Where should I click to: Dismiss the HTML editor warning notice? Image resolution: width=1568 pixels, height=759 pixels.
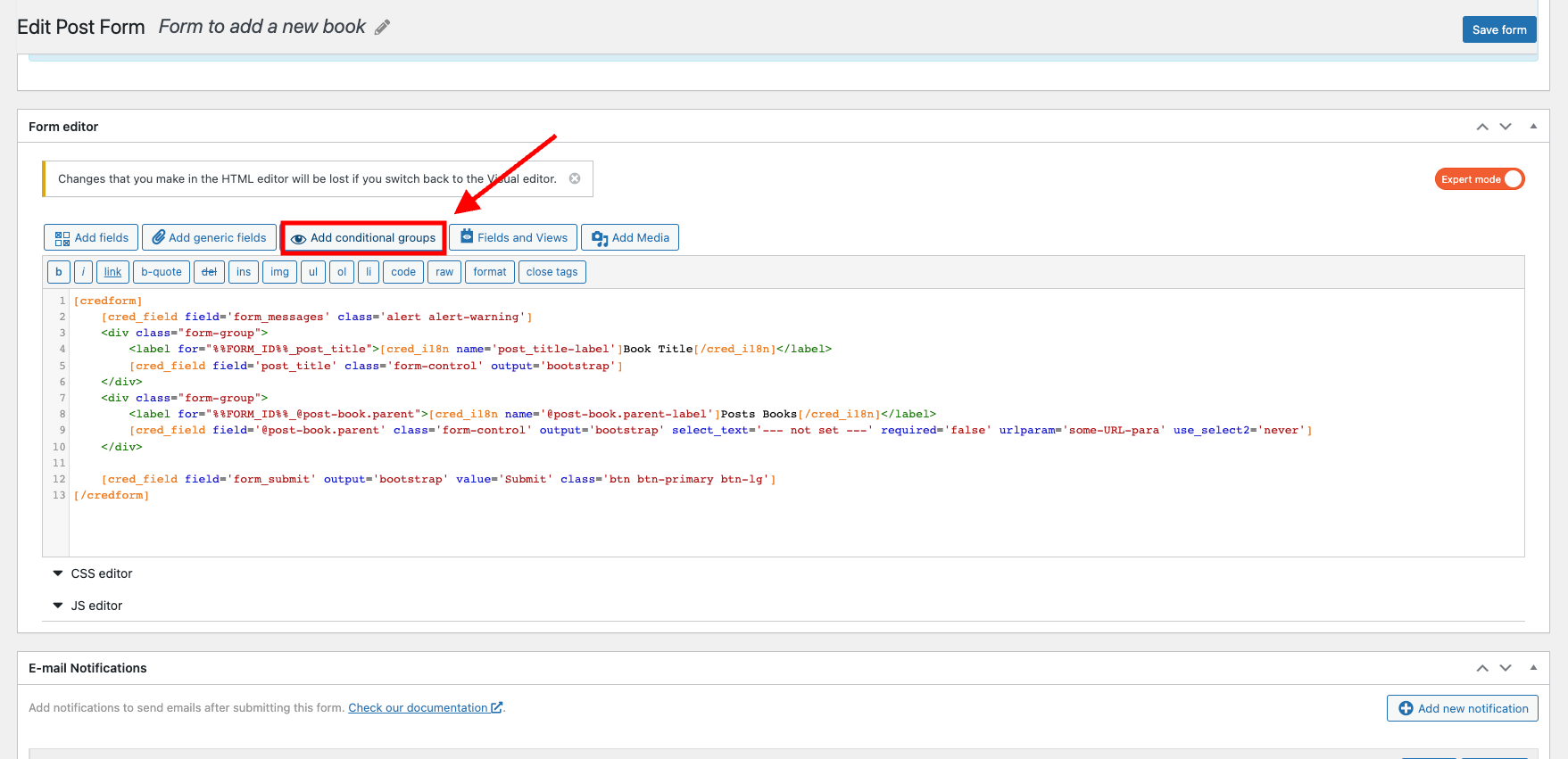575,178
